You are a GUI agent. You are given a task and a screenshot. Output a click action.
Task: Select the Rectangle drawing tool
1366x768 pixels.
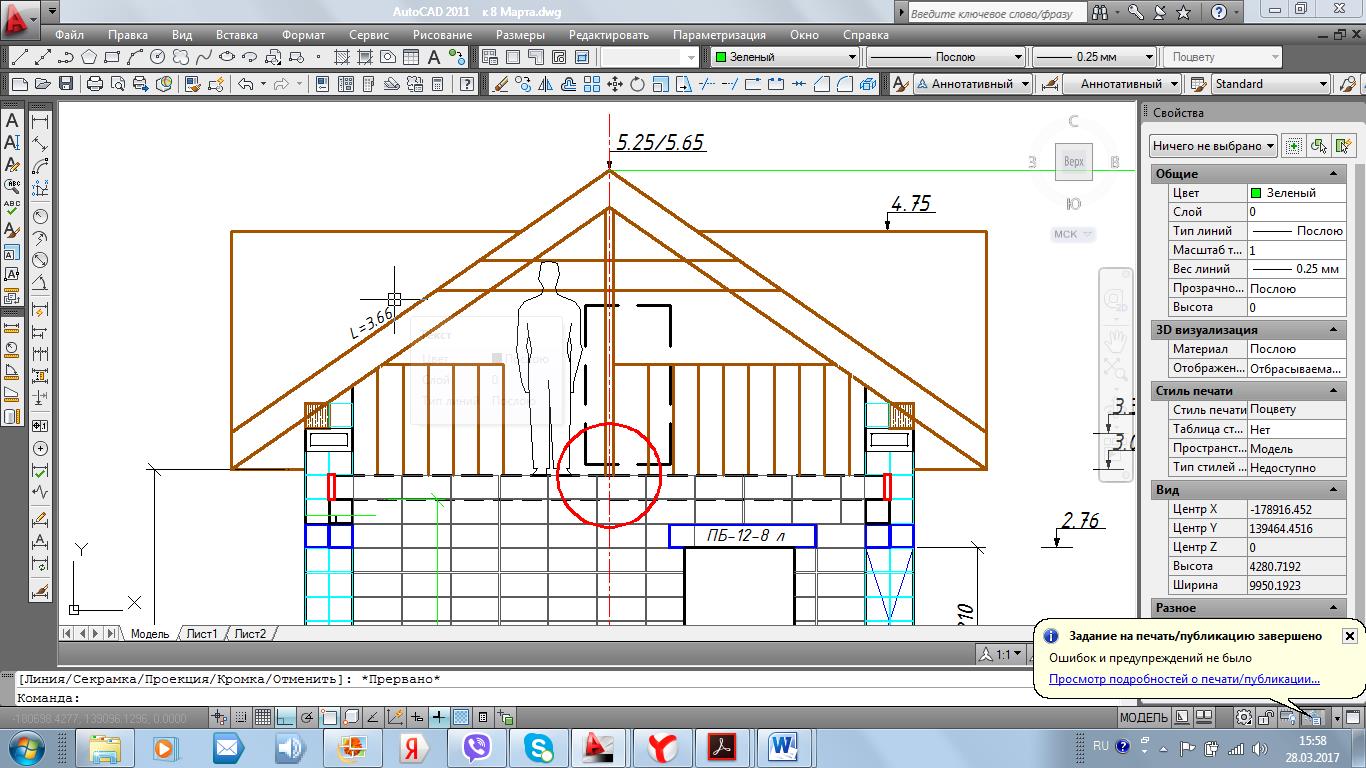pos(111,57)
